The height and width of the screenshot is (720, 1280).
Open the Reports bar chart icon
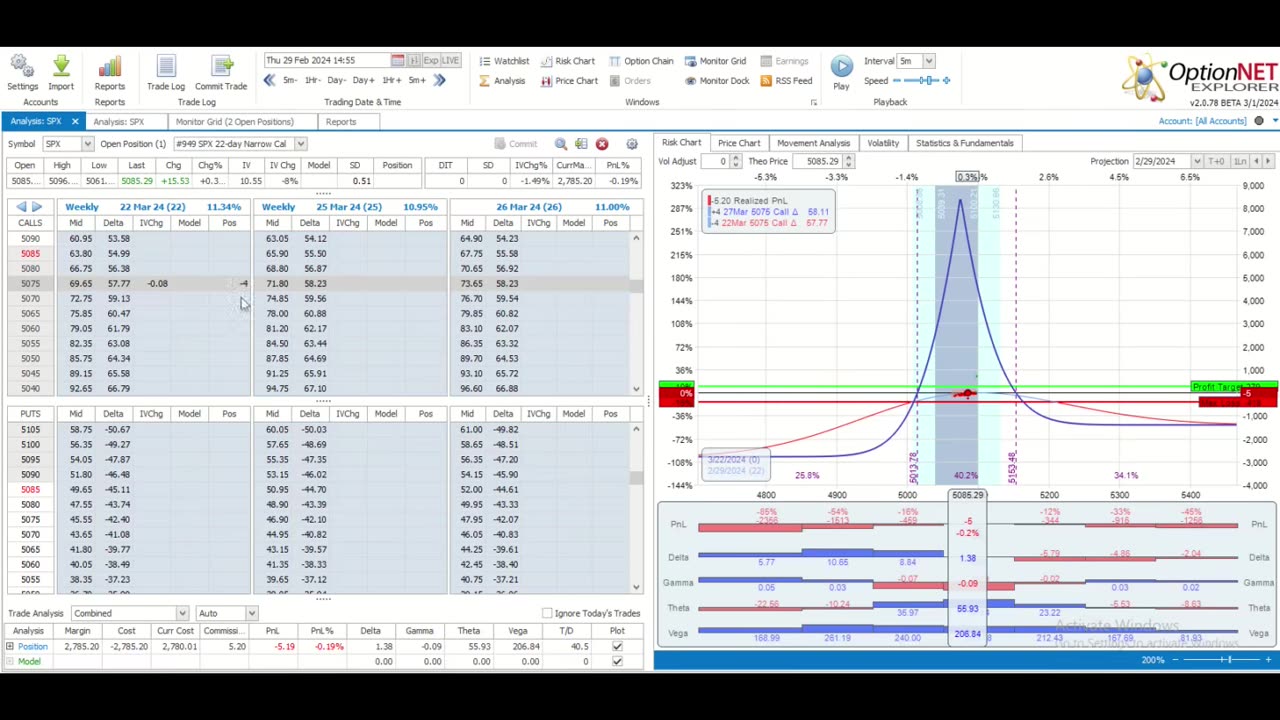click(110, 67)
